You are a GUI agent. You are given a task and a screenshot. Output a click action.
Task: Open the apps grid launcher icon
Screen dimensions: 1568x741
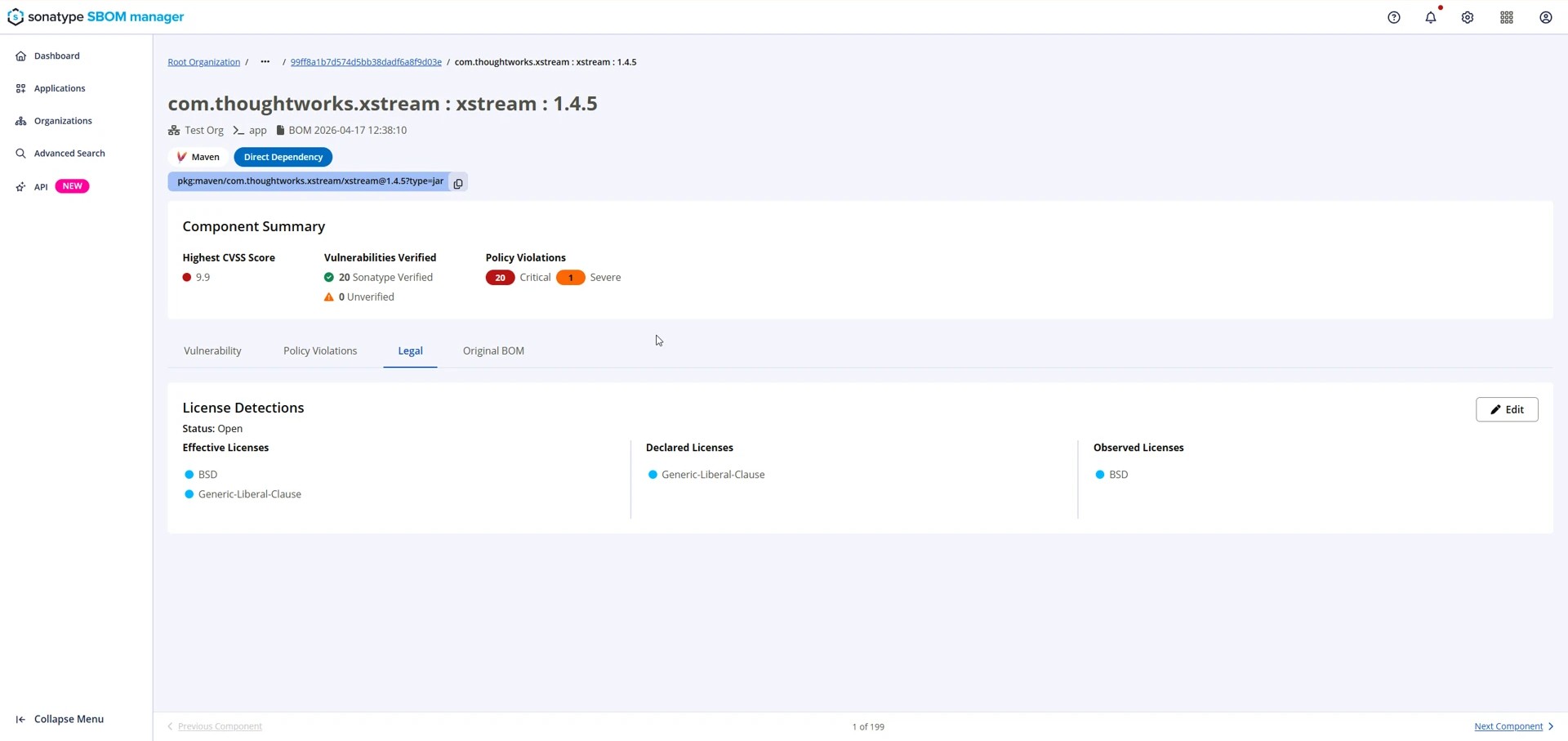1507,17
